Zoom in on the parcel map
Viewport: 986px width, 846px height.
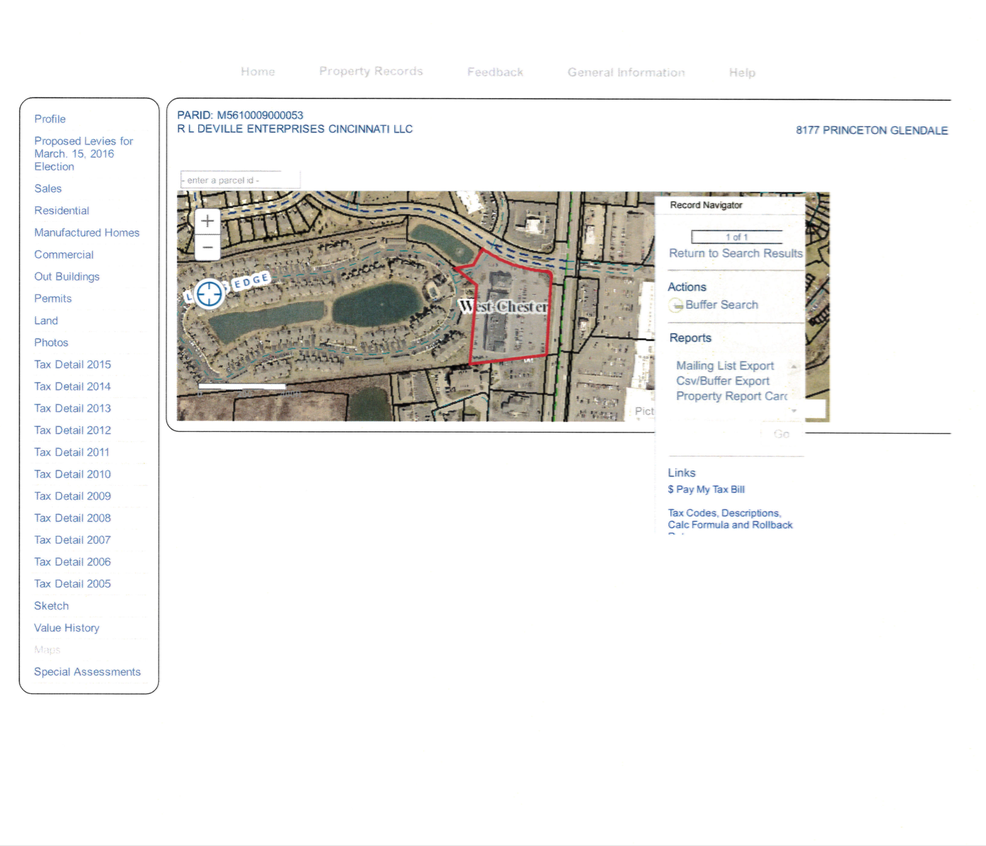point(207,221)
